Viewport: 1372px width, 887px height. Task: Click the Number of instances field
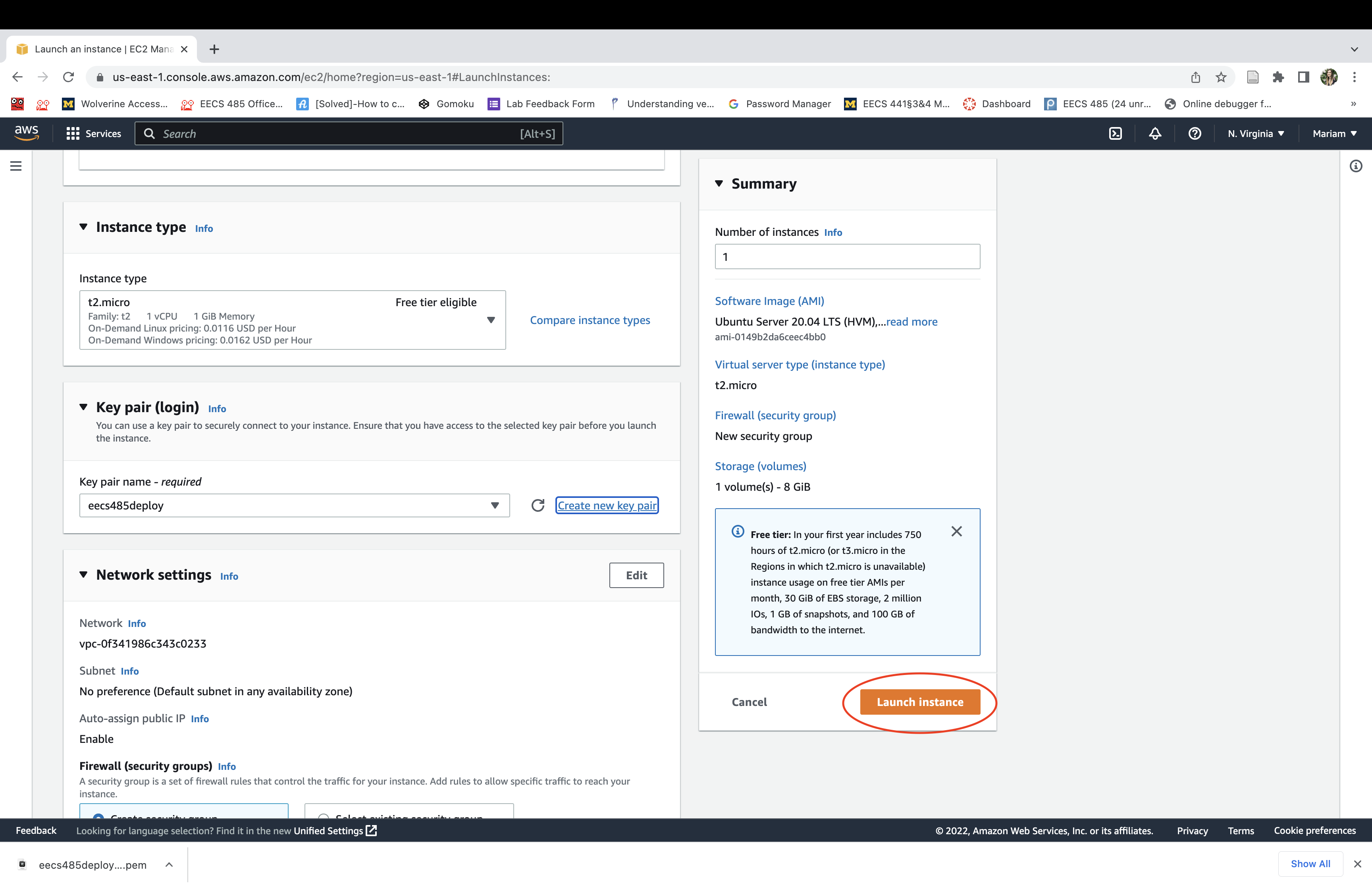847,257
